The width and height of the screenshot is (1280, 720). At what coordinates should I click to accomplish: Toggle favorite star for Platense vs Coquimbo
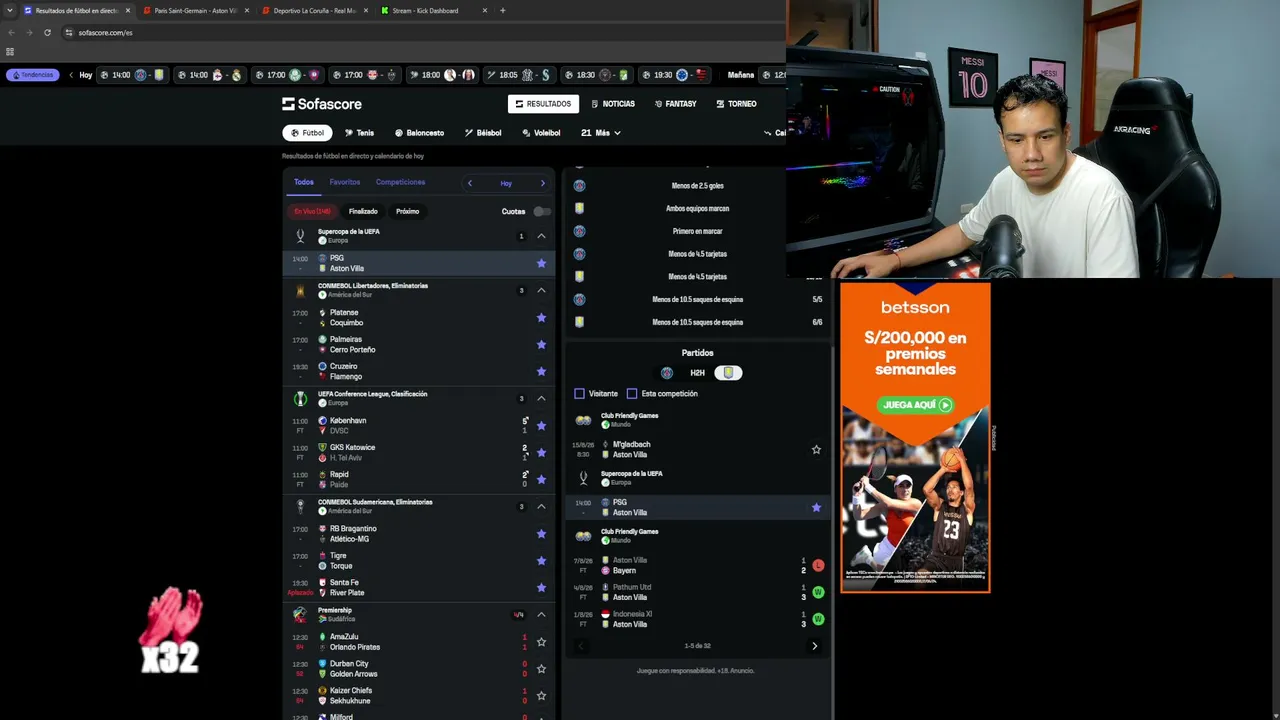click(541, 317)
